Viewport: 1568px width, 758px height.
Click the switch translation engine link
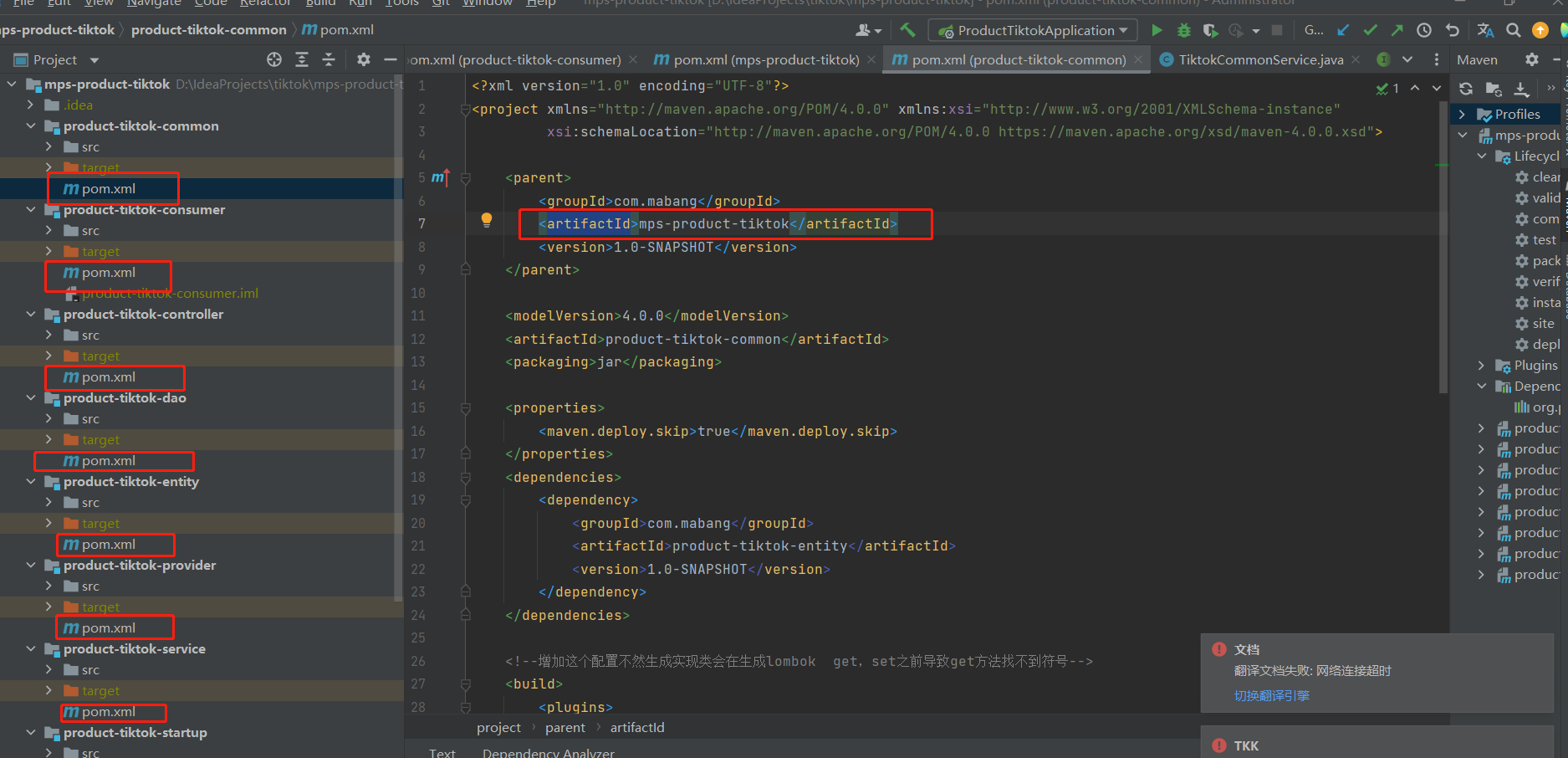[x=1271, y=695]
